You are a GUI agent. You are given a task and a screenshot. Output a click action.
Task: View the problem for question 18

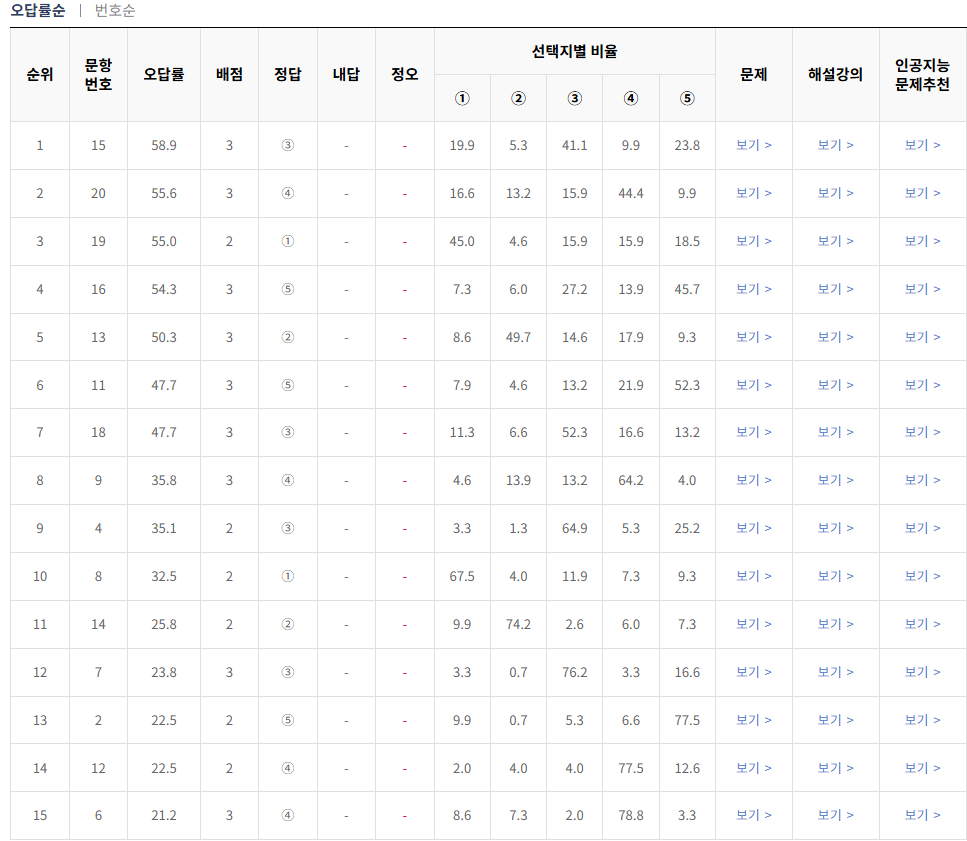click(x=753, y=432)
